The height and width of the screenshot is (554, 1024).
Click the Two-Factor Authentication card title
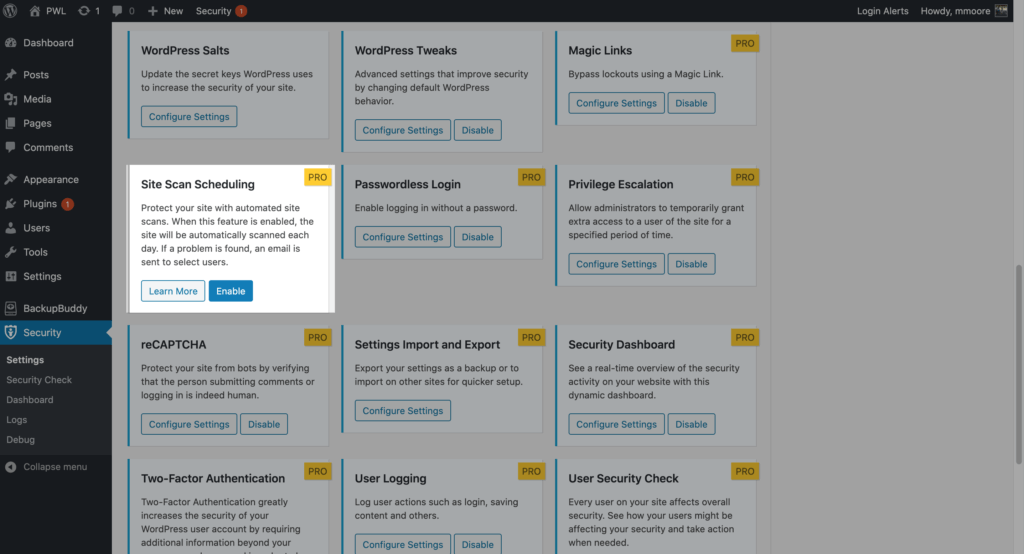click(213, 478)
